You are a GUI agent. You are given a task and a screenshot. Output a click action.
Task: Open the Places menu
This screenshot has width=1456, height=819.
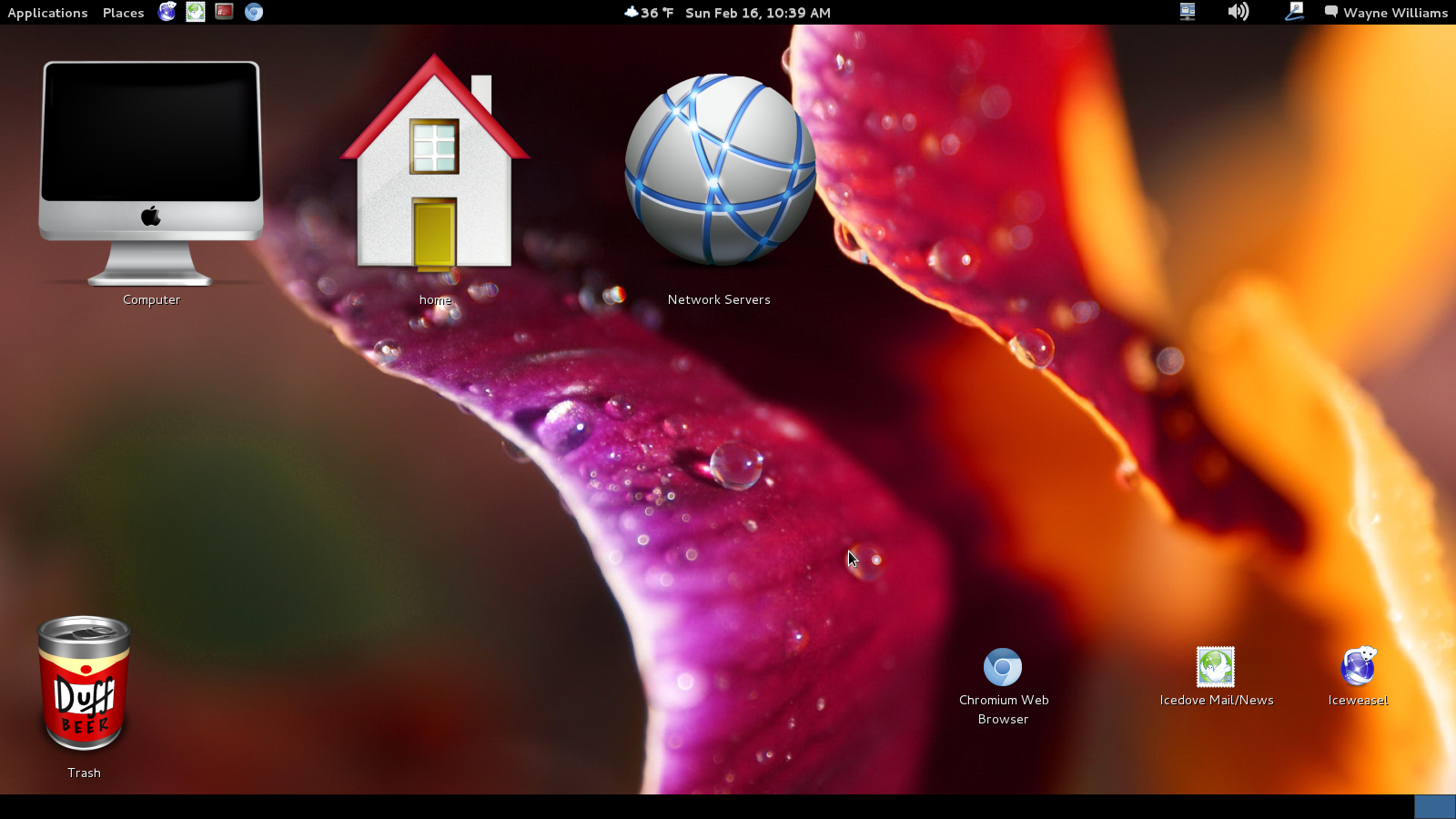pyautogui.click(x=123, y=13)
